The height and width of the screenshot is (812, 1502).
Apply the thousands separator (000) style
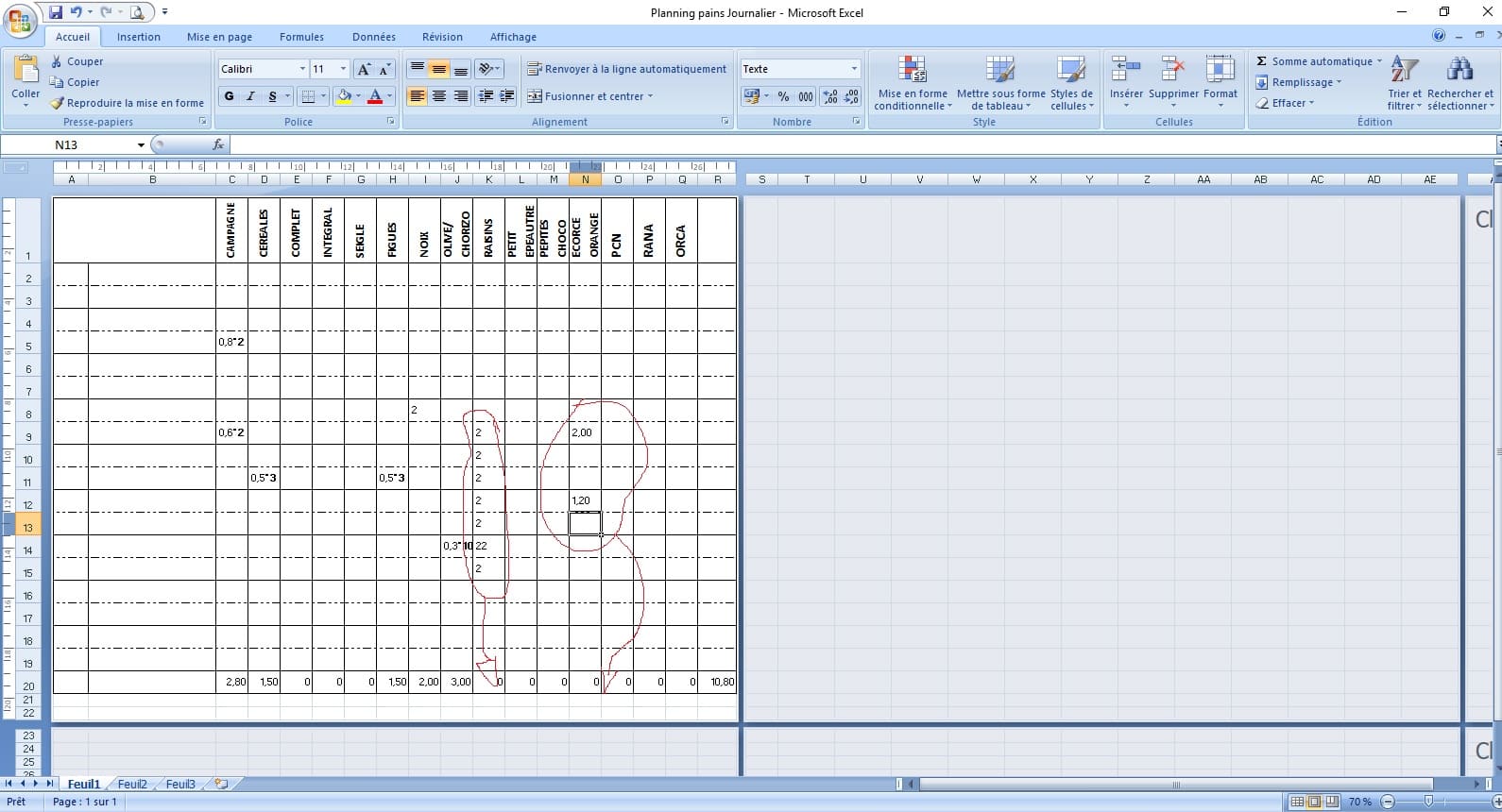point(805,96)
